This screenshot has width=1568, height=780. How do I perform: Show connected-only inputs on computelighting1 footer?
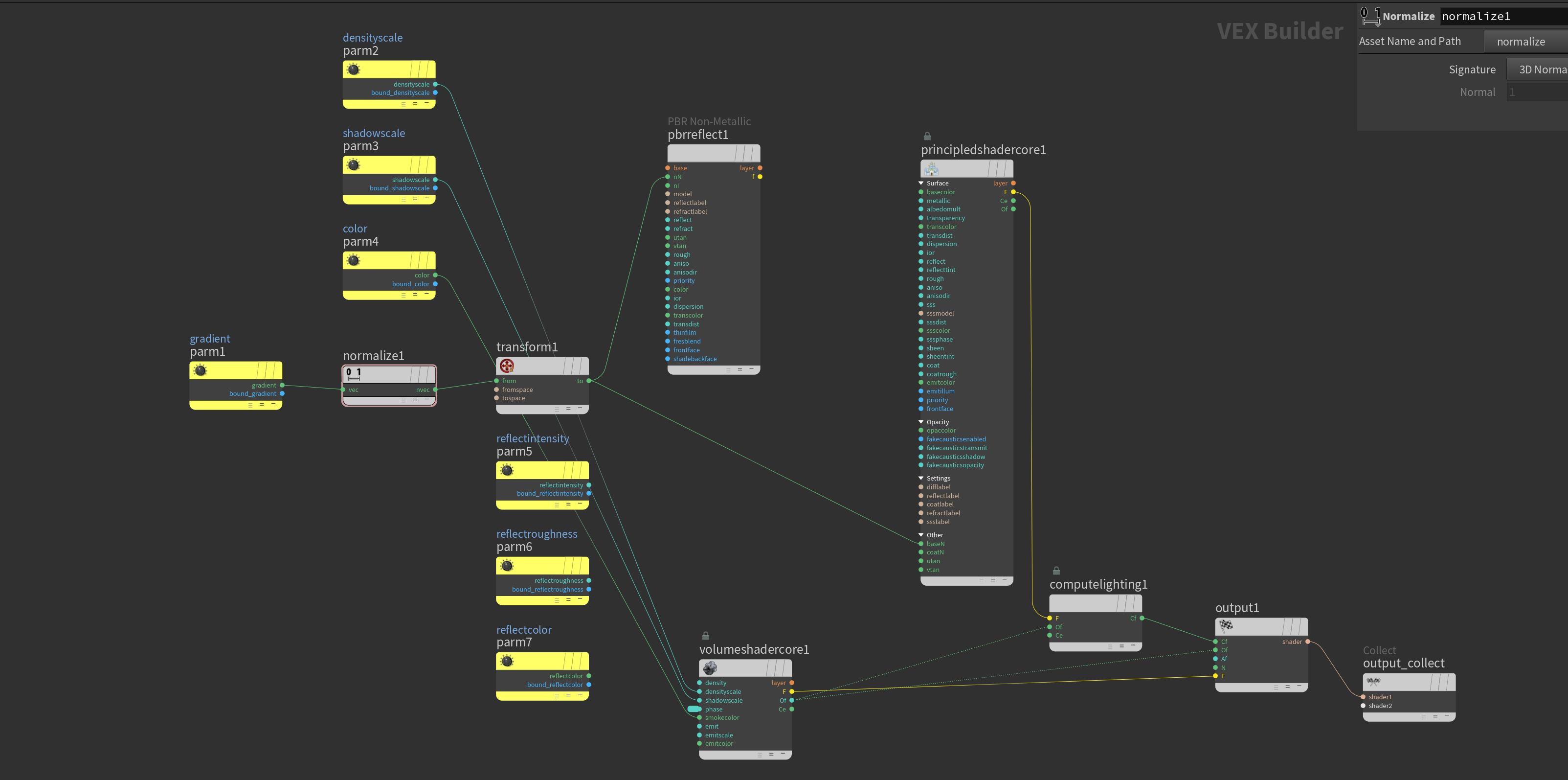click(x=1122, y=646)
